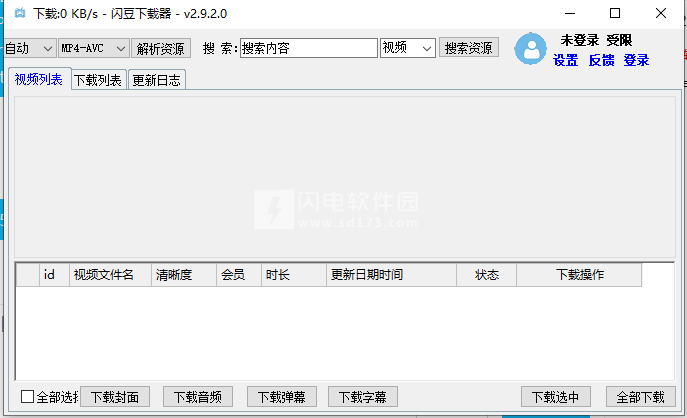Click the 下载操作 column header
687x418 pixels.
click(579, 275)
